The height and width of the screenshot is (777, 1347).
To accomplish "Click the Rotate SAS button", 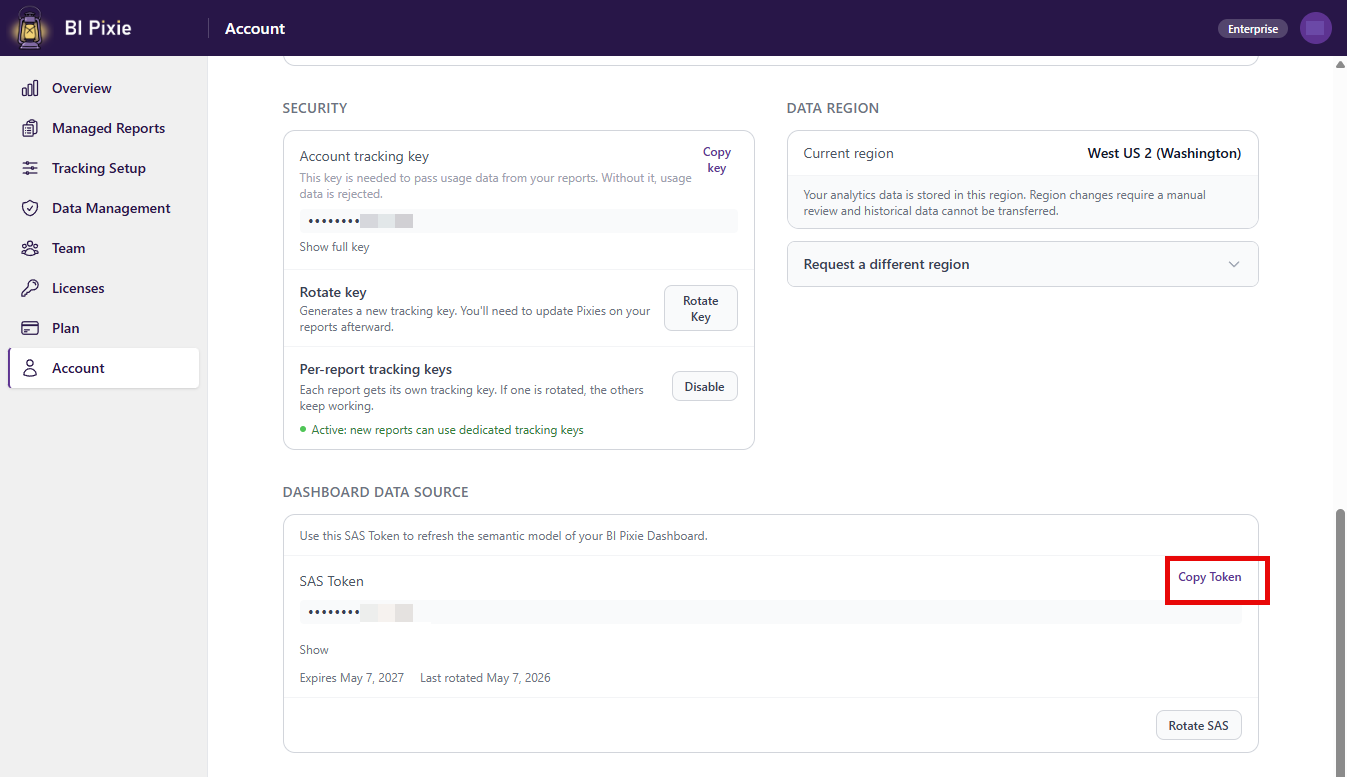I will [x=1198, y=725].
